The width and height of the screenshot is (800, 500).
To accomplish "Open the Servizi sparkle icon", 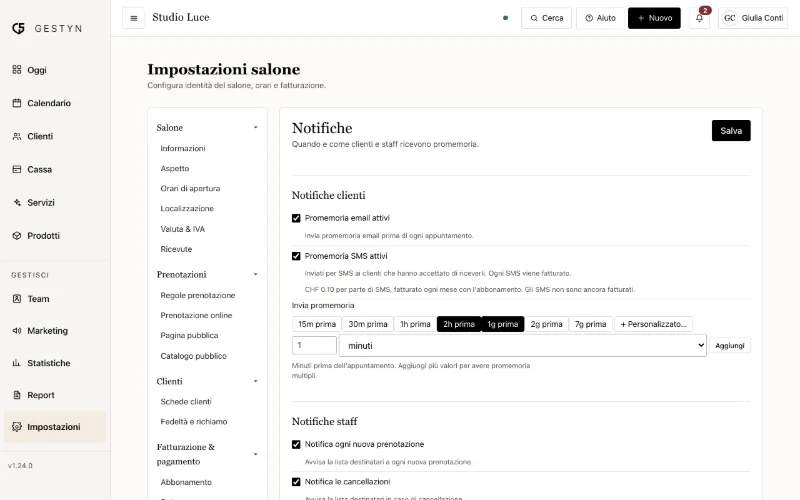I will click(x=17, y=203).
